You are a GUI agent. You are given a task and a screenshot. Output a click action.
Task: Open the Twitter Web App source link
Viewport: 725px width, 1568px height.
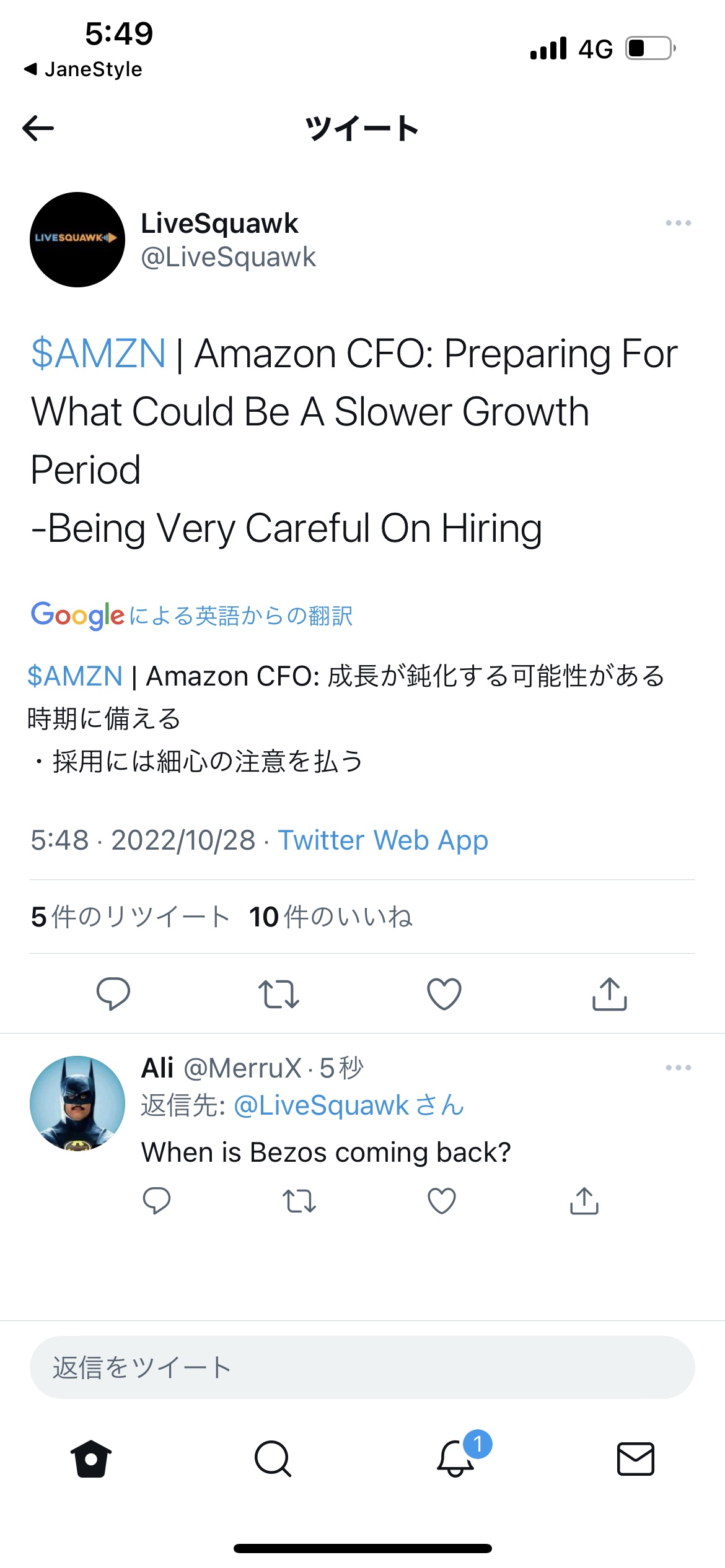(383, 840)
